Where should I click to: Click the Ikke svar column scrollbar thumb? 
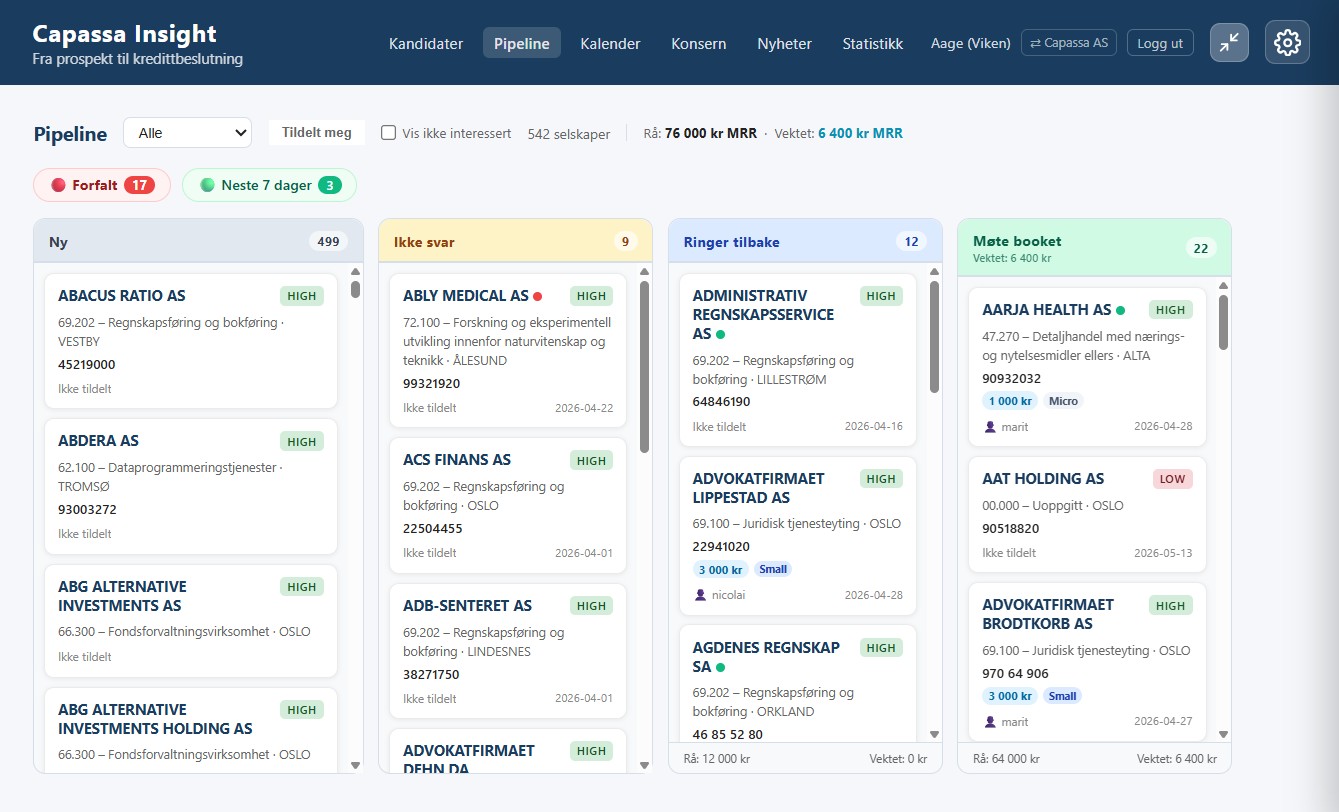(644, 366)
